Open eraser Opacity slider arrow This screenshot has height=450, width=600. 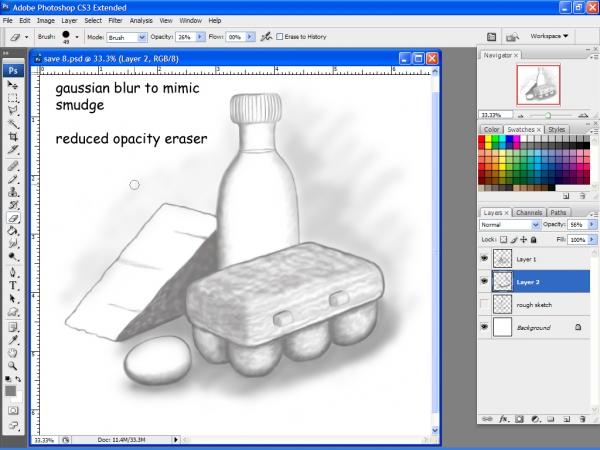(200, 37)
